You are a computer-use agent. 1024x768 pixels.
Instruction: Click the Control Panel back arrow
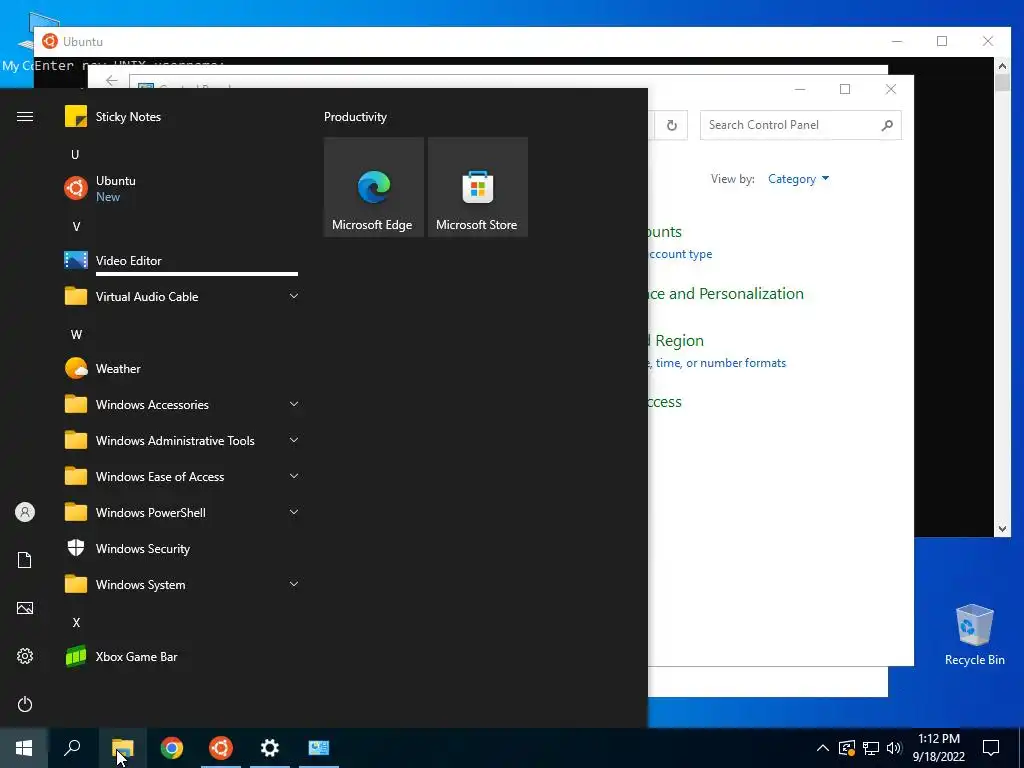(x=112, y=81)
